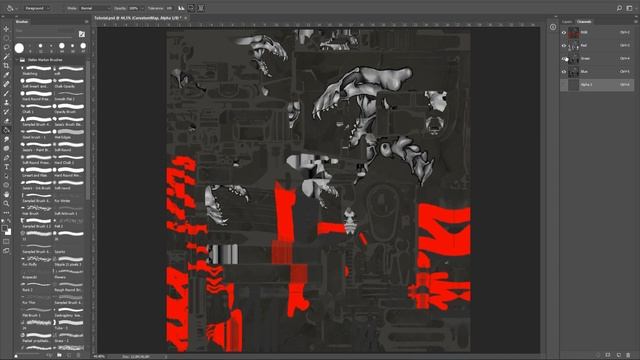Click the Search icon at top right
Screen dimensions: 640x360
pos(619,8)
